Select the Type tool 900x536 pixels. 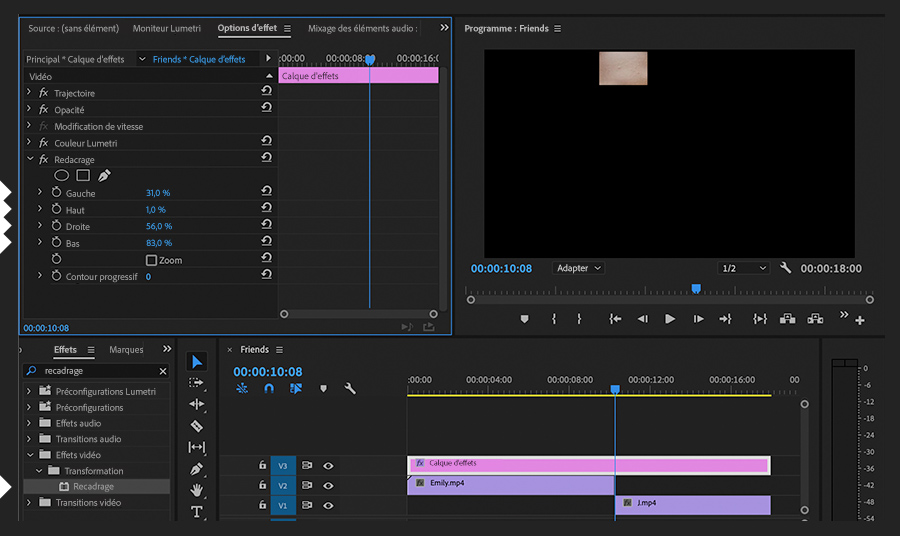[x=197, y=512]
